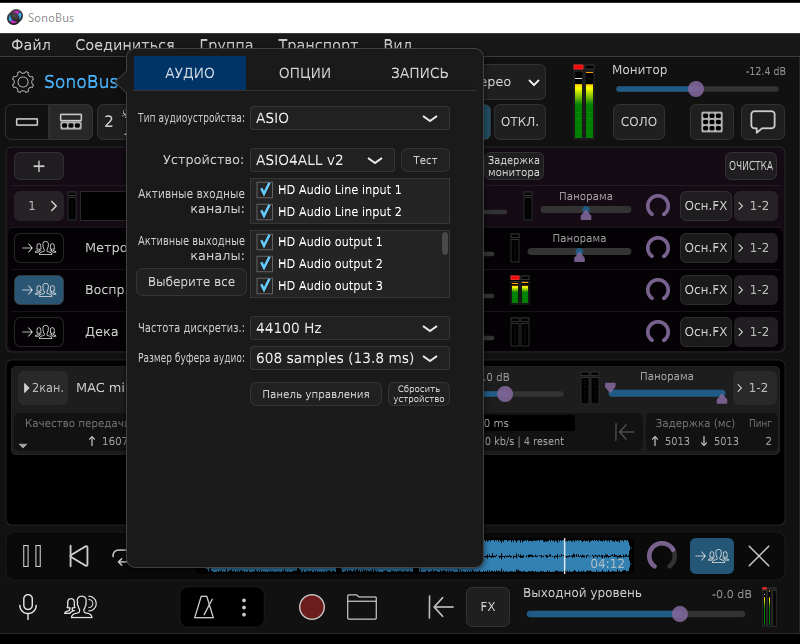The width and height of the screenshot is (800, 644).
Task: Add an input group with plus button
Action: (39, 166)
